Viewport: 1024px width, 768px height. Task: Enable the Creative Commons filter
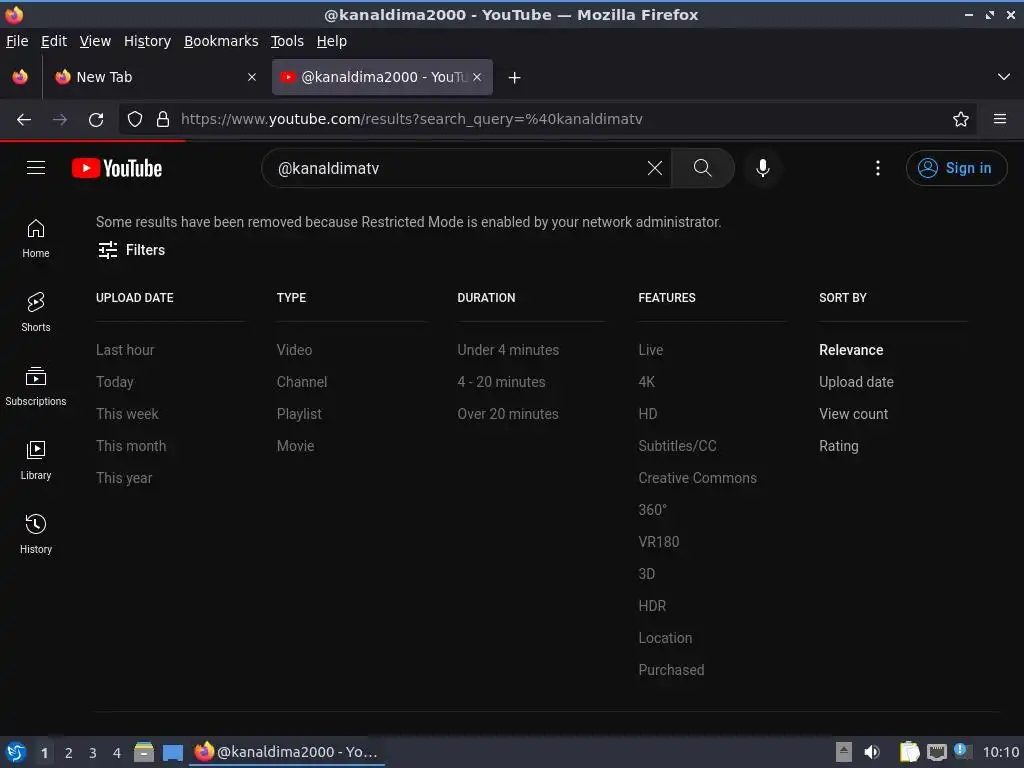coord(697,477)
